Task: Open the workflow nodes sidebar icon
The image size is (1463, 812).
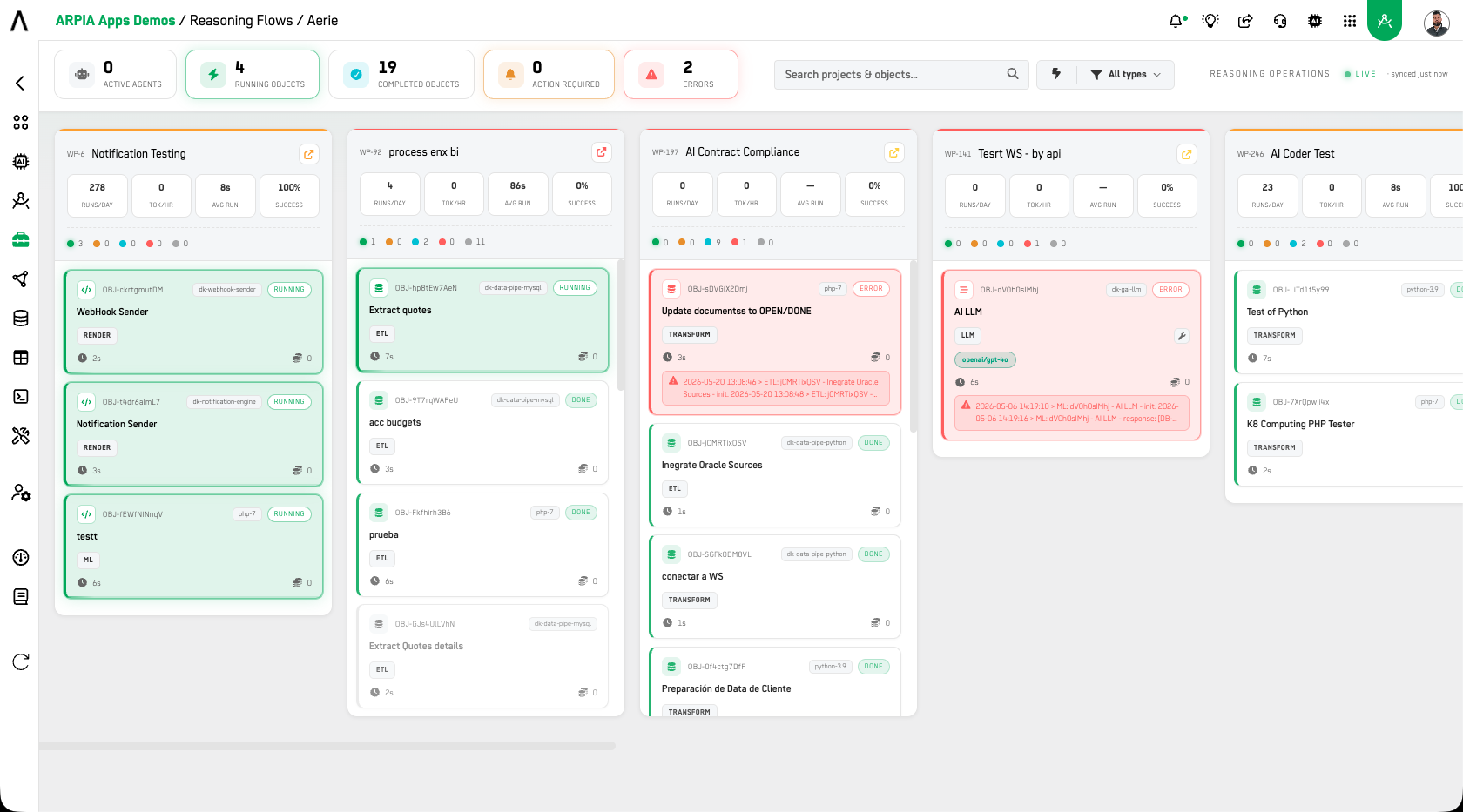Action: tap(21, 278)
